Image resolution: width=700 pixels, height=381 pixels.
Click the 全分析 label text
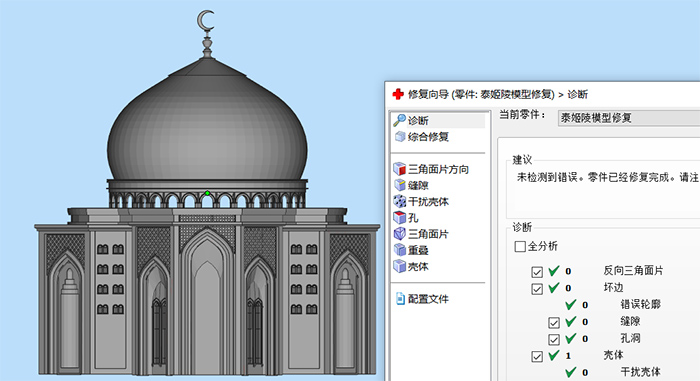point(542,246)
